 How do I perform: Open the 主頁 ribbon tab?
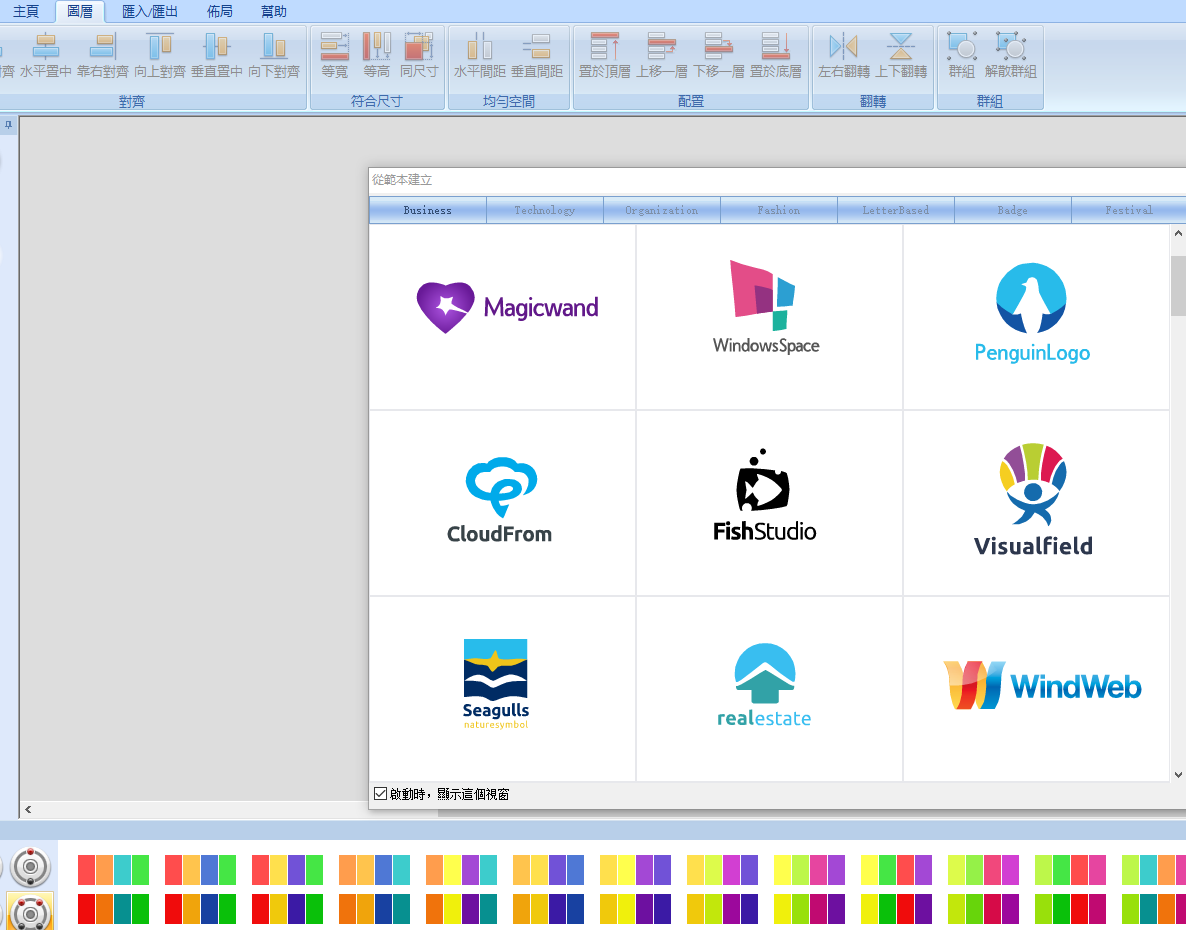[x=26, y=11]
